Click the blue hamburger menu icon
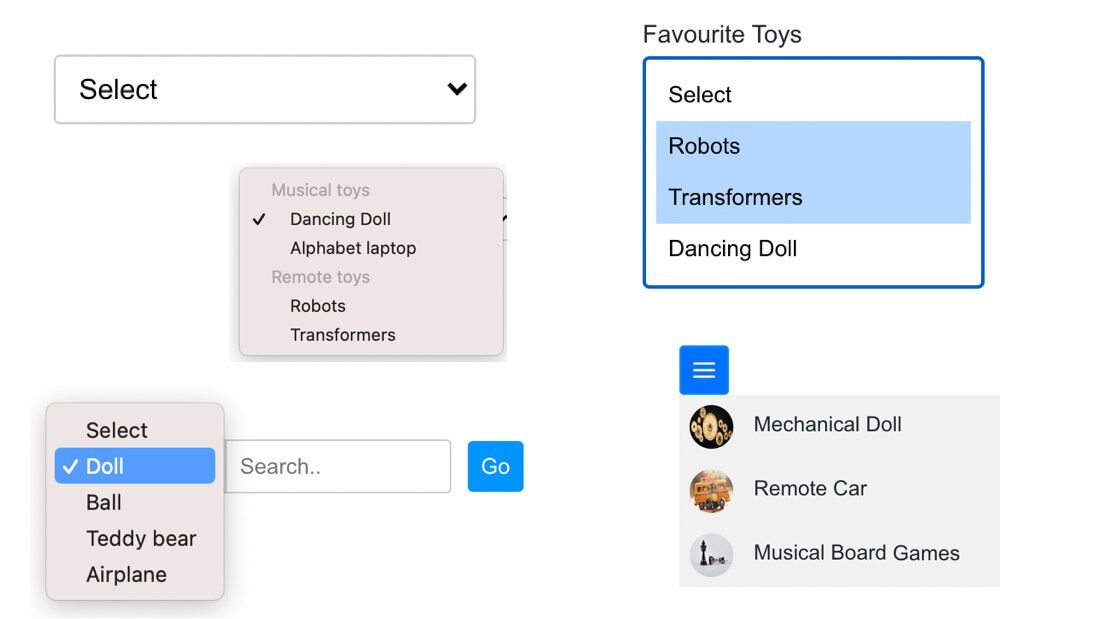 (x=704, y=370)
